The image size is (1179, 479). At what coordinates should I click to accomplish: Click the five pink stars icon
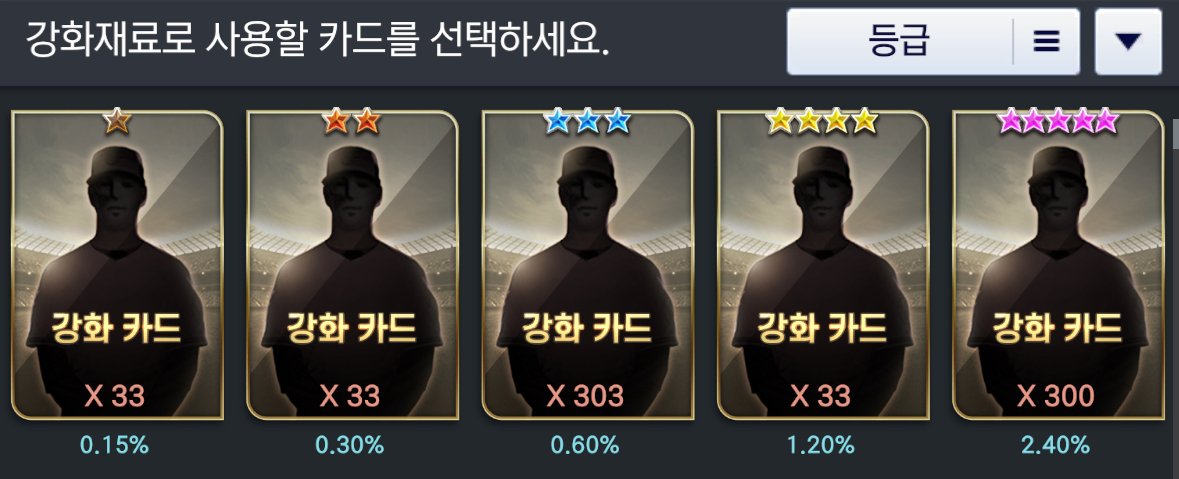point(1058,120)
